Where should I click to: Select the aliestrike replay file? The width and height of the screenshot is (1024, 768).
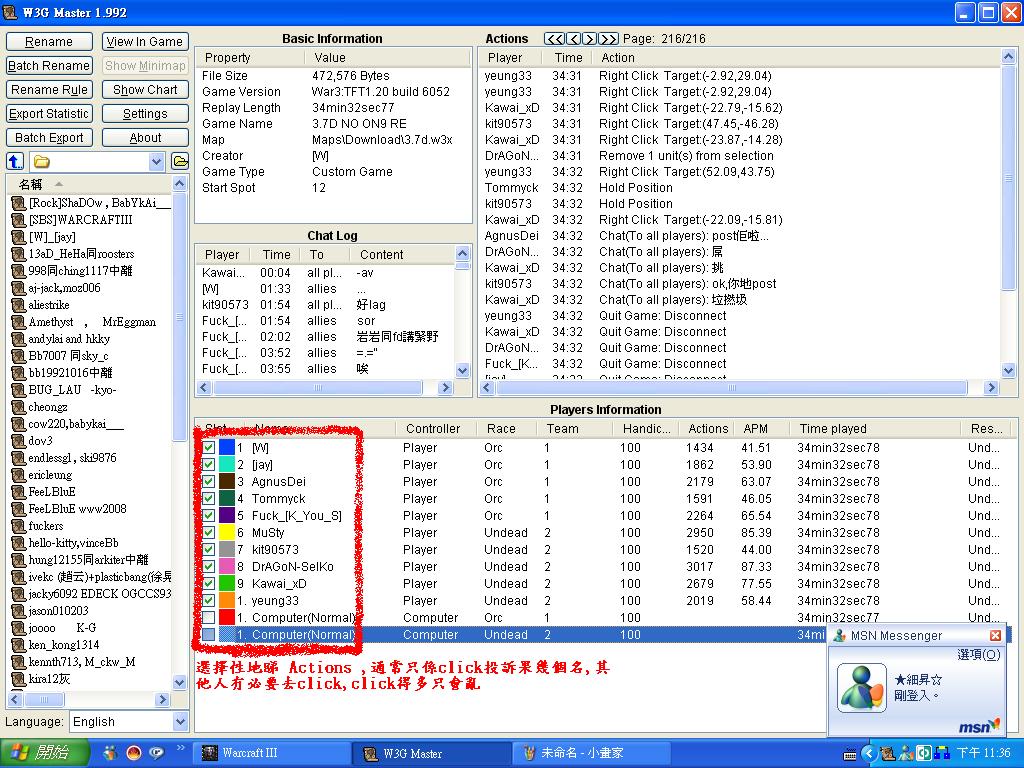point(48,305)
